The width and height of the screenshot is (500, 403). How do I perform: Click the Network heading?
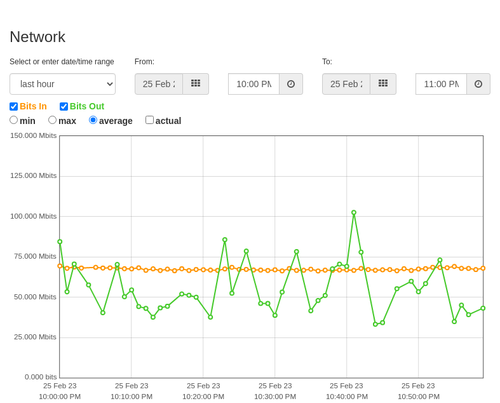[x=37, y=37]
